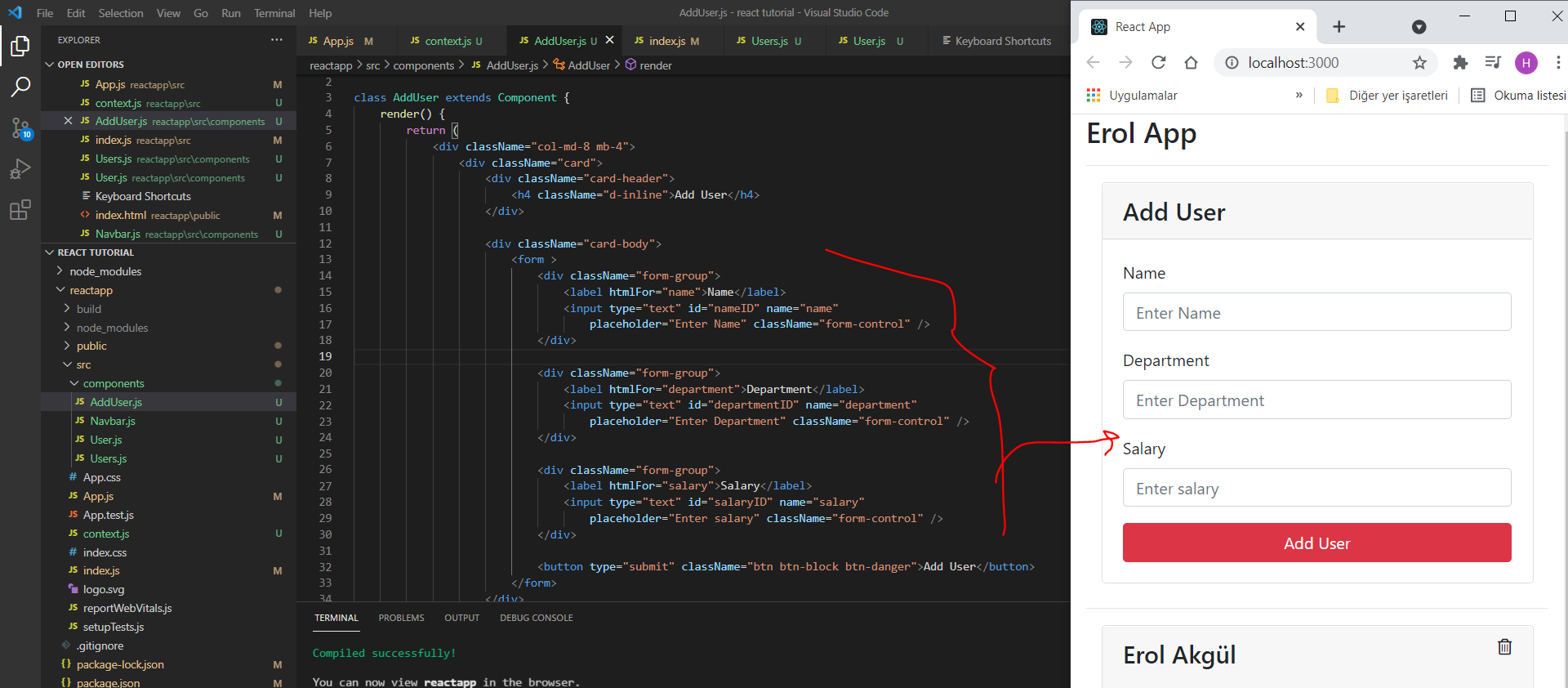Open the Extensions view

(x=20, y=210)
